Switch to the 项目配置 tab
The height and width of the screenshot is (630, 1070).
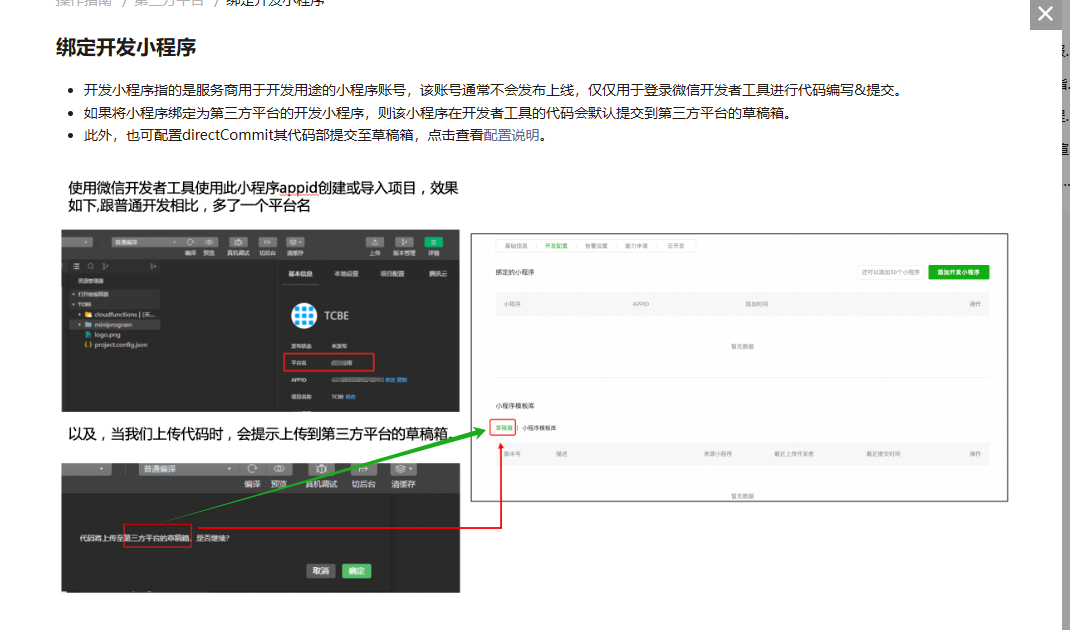(392, 274)
